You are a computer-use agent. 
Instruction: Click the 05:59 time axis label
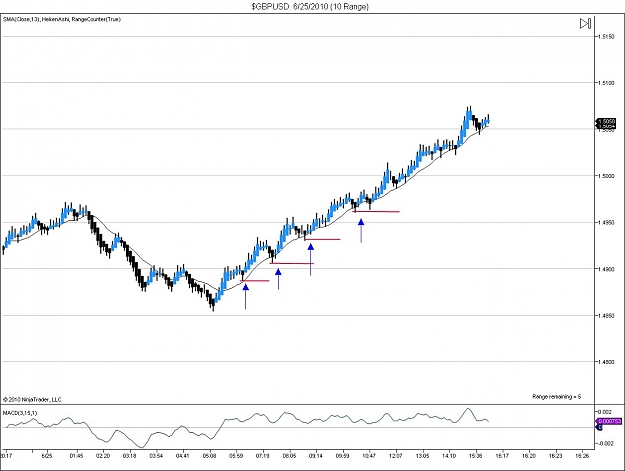[x=236, y=455]
